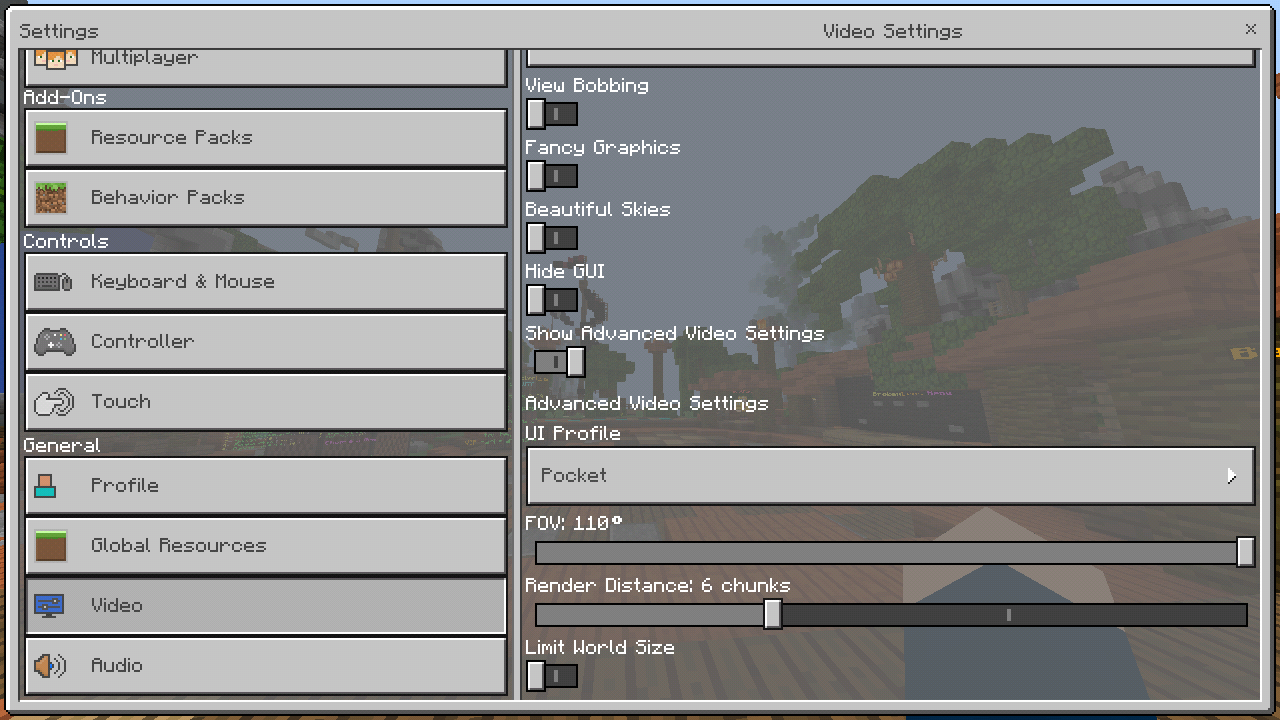Click the 'UI Profile' label
The image size is (1280, 720).
(572, 434)
